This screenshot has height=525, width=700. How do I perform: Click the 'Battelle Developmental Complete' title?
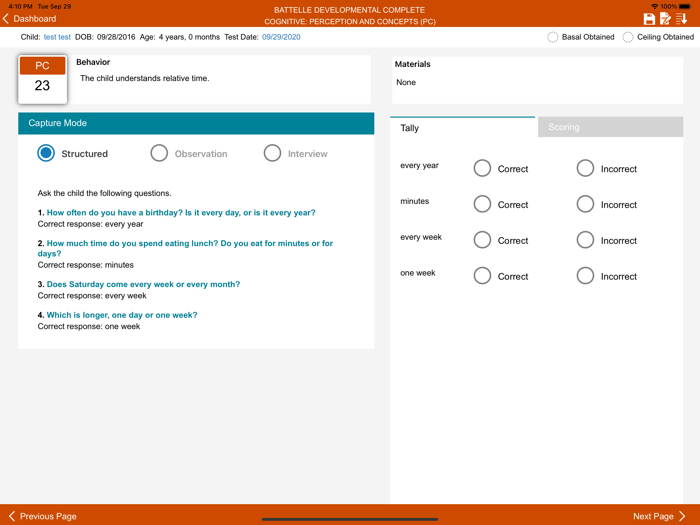350,10
